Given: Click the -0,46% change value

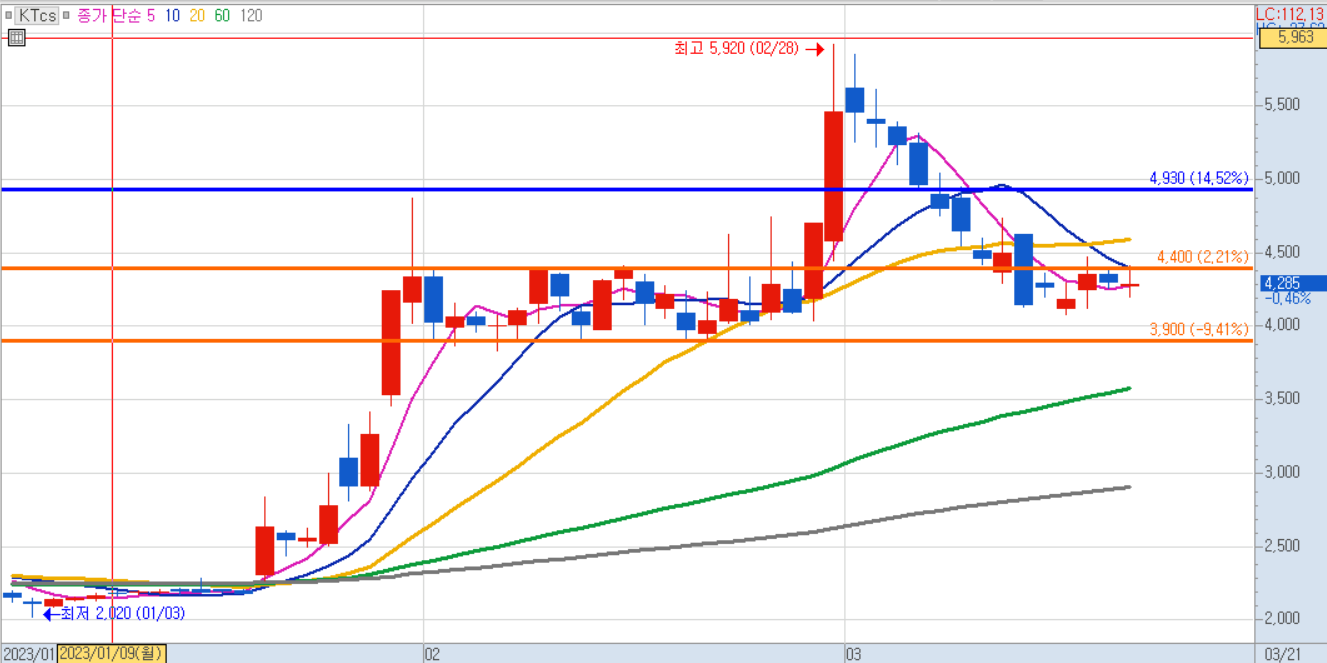Looking at the screenshot, I should tap(1287, 298).
